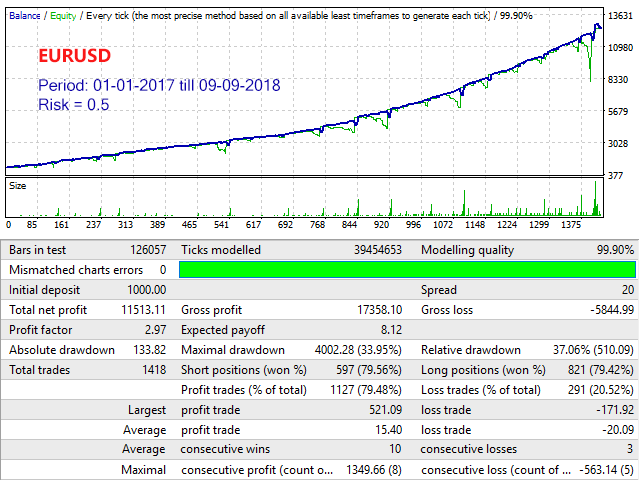Click the 'Ticks modelled' label
Image resolution: width=640 pixels, height=480 pixels.
click(221, 250)
